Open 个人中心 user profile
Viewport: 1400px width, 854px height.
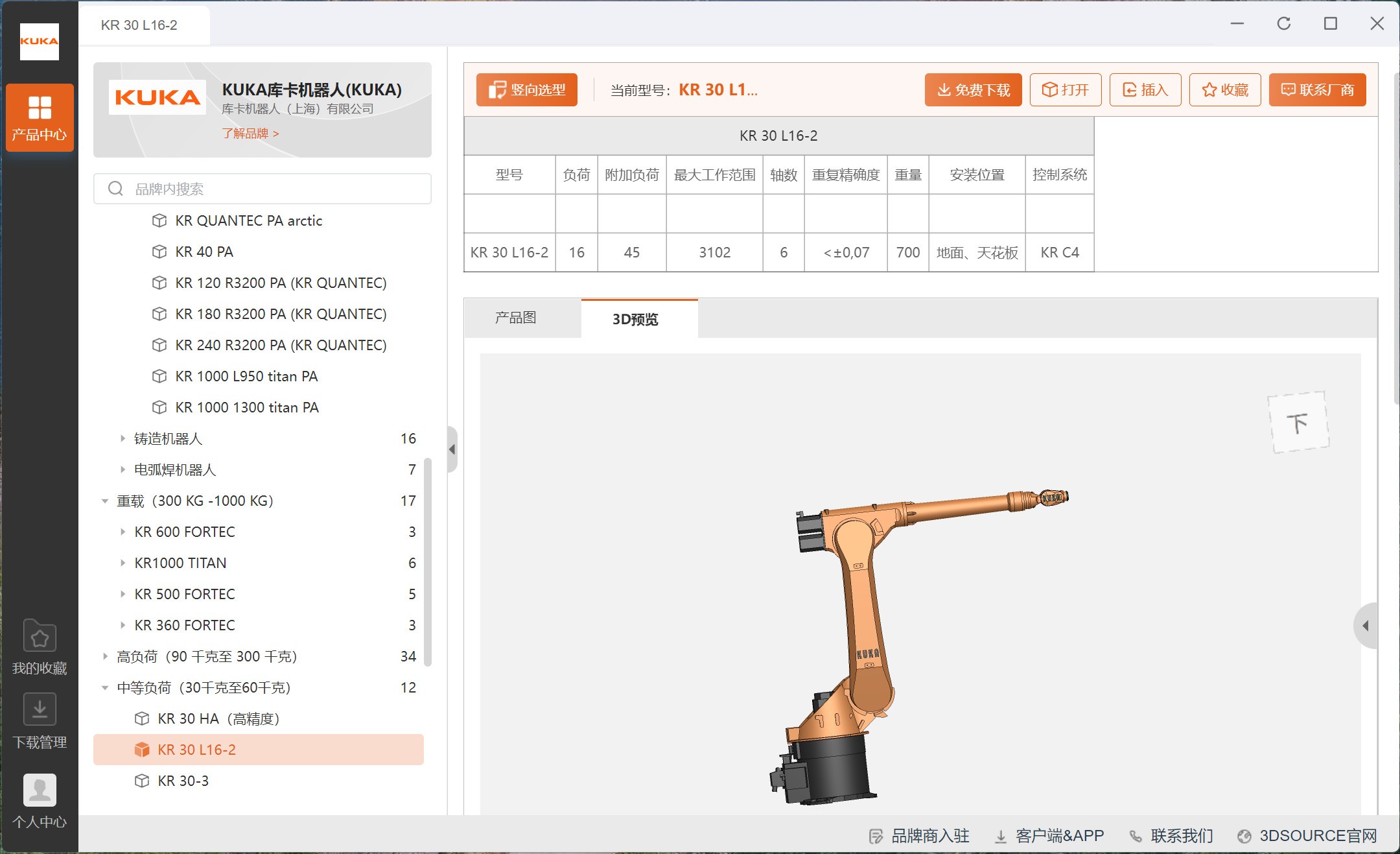(x=40, y=801)
